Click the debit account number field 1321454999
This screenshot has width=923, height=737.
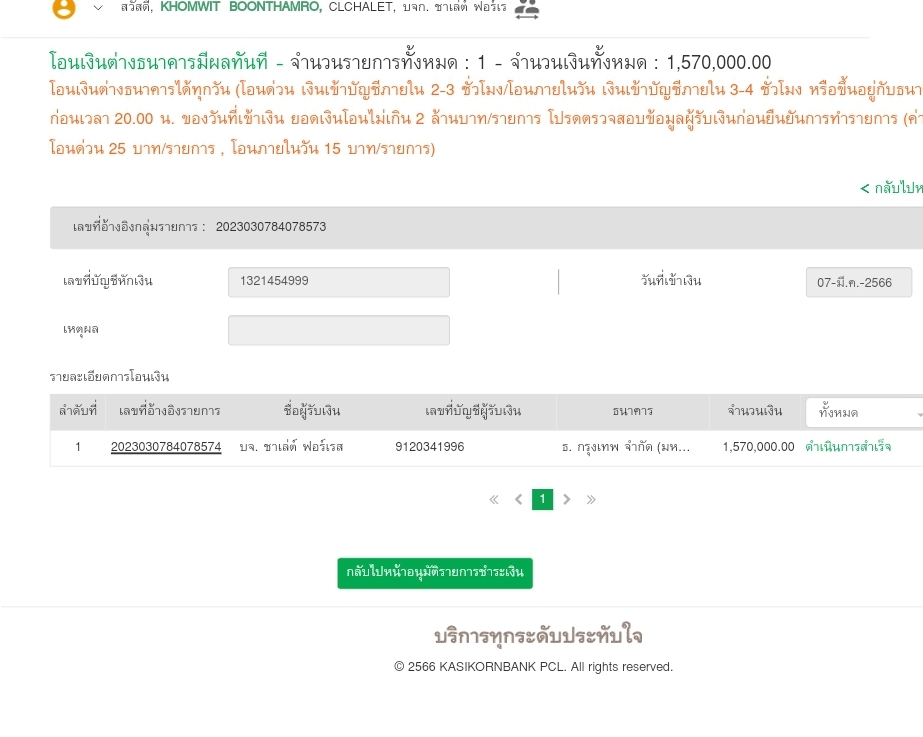tap(338, 282)
